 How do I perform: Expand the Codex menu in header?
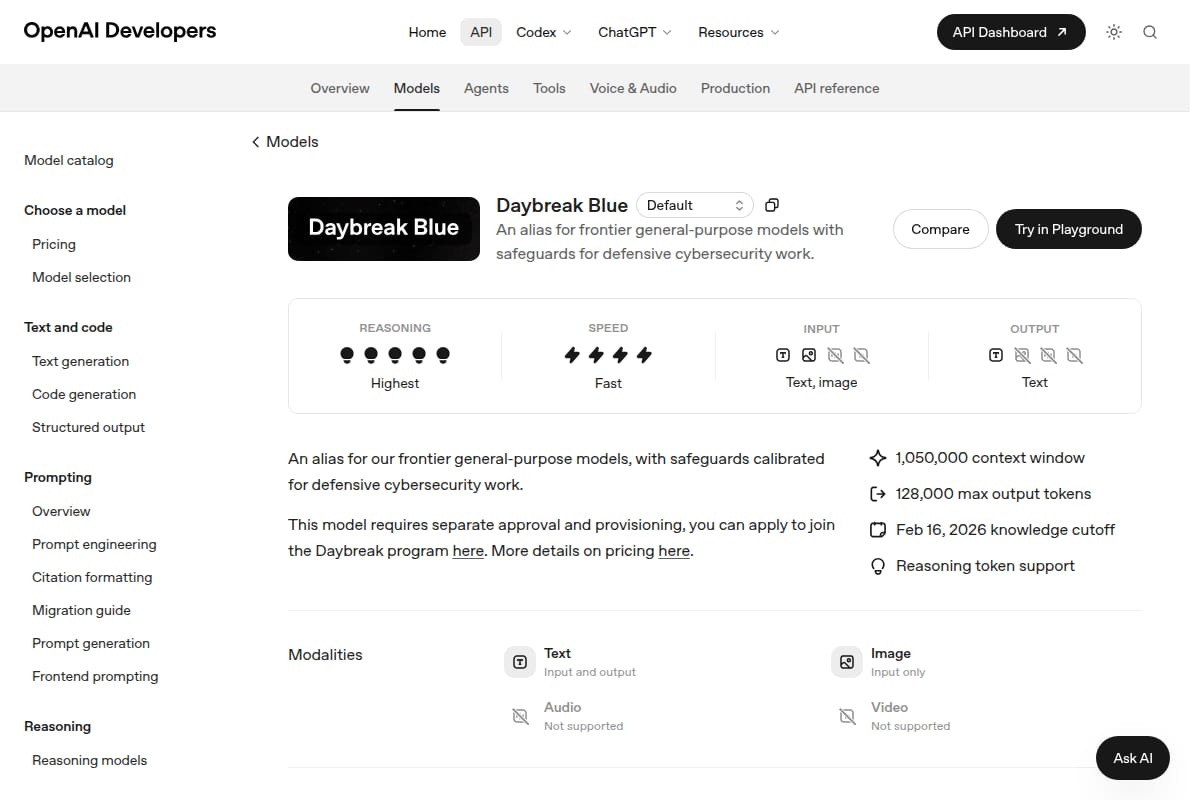(544, 32)
